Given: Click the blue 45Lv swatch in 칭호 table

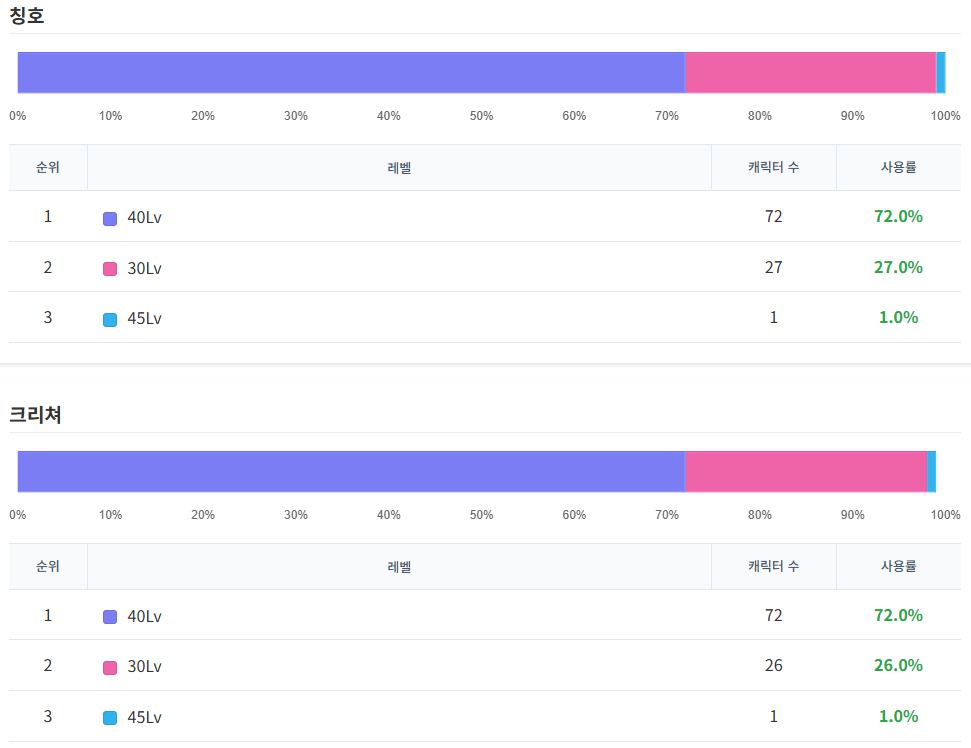Looking at the screenshot, I should coord(110,320).
